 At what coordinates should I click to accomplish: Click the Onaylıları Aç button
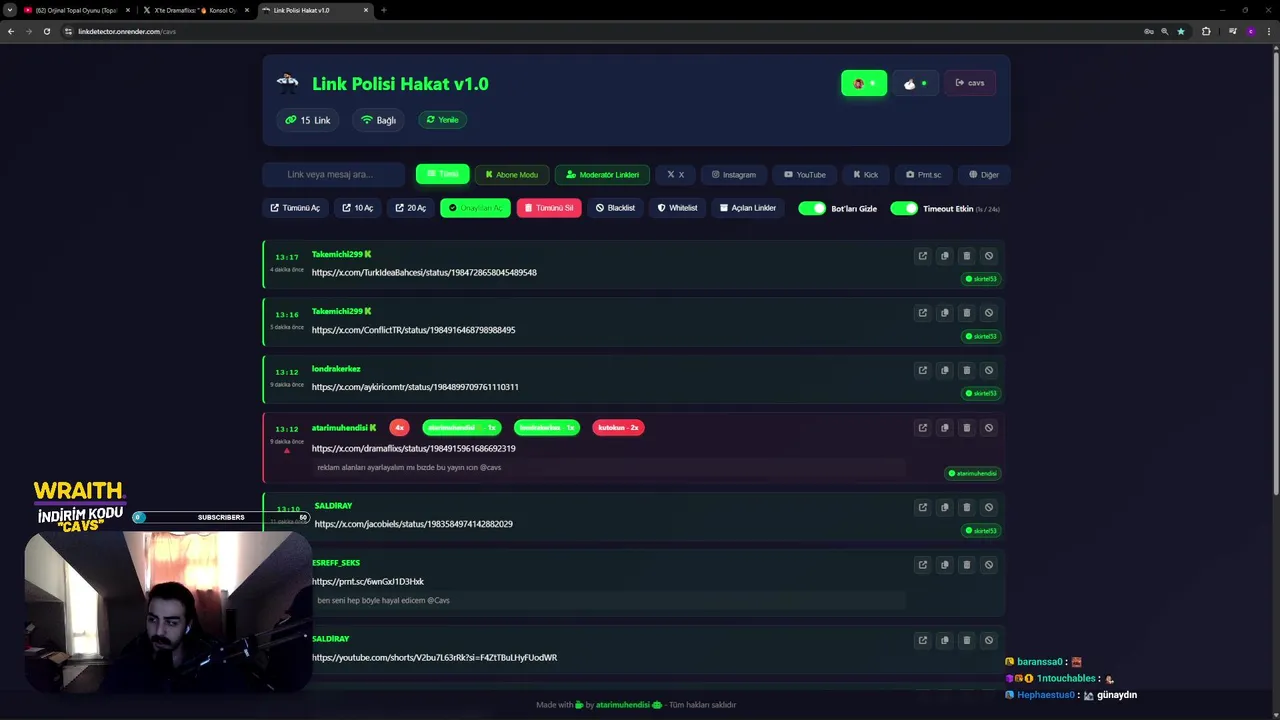click(x=475, y=208)
